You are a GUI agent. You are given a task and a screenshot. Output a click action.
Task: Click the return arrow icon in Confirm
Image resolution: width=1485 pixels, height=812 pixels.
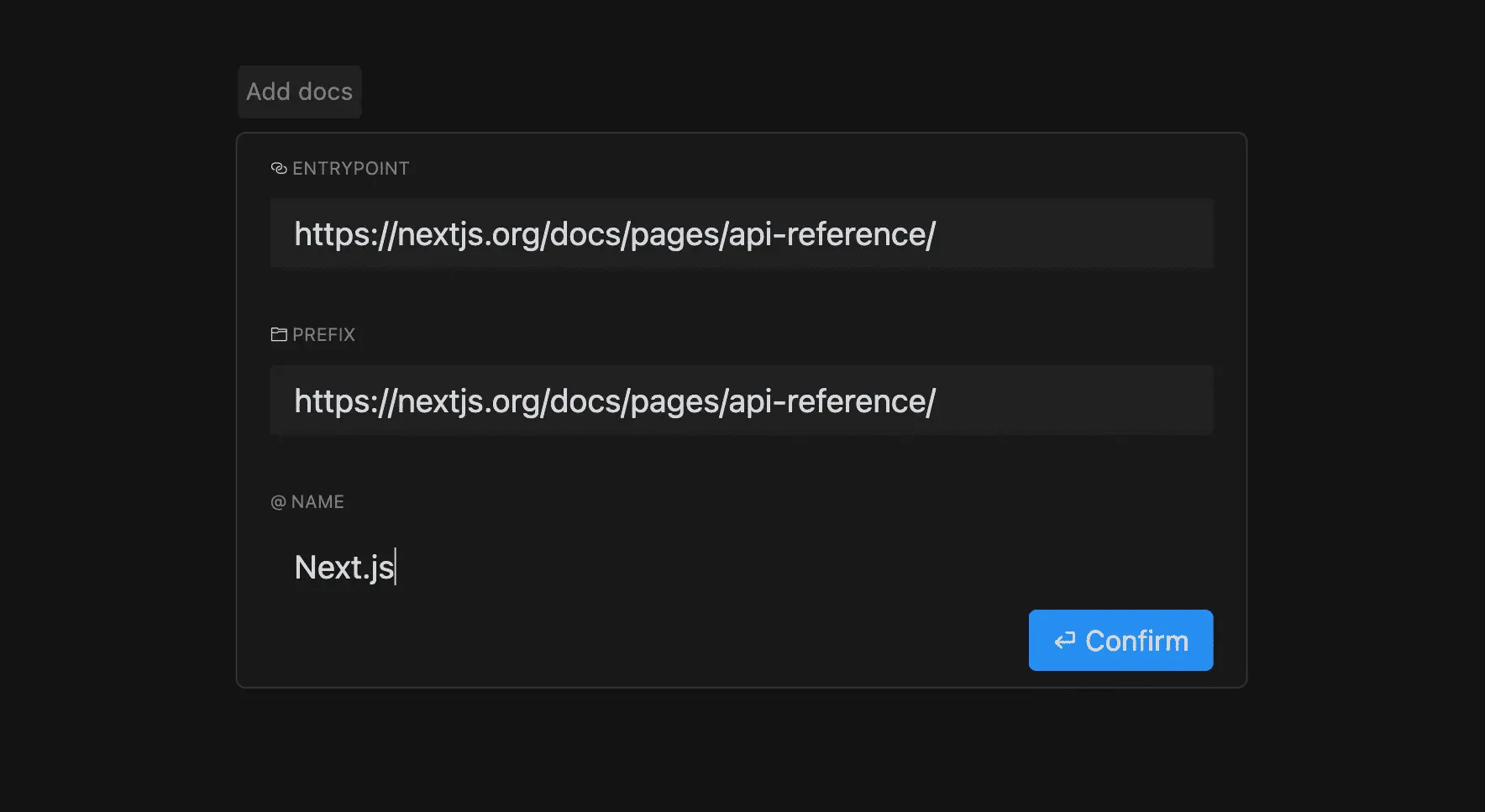click(x=1065, y=641)
